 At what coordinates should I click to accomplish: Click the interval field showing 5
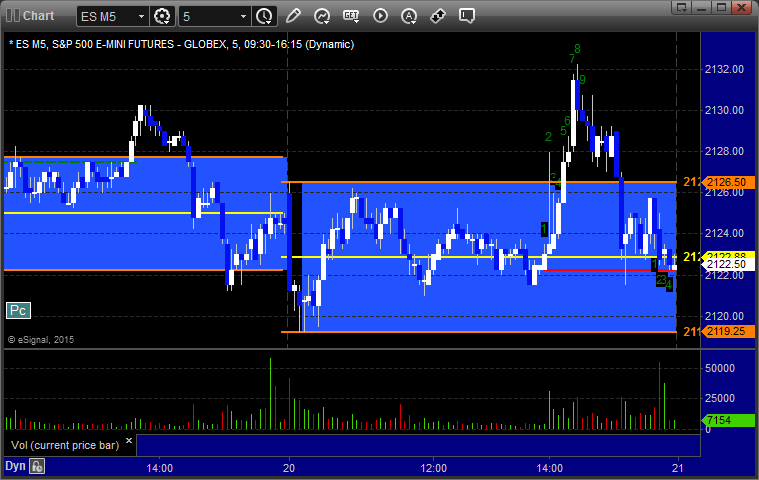[x=209, y=16]
